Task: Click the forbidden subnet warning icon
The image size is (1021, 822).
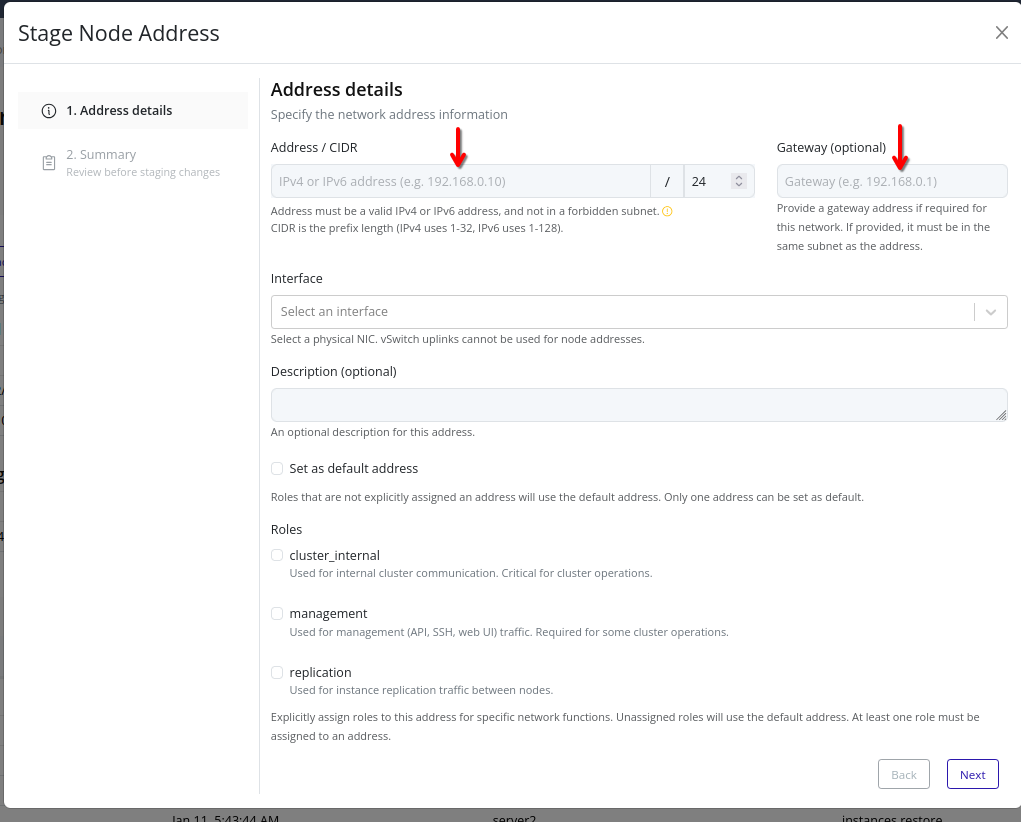Action: pyautogui.click(x=668, y=211)
